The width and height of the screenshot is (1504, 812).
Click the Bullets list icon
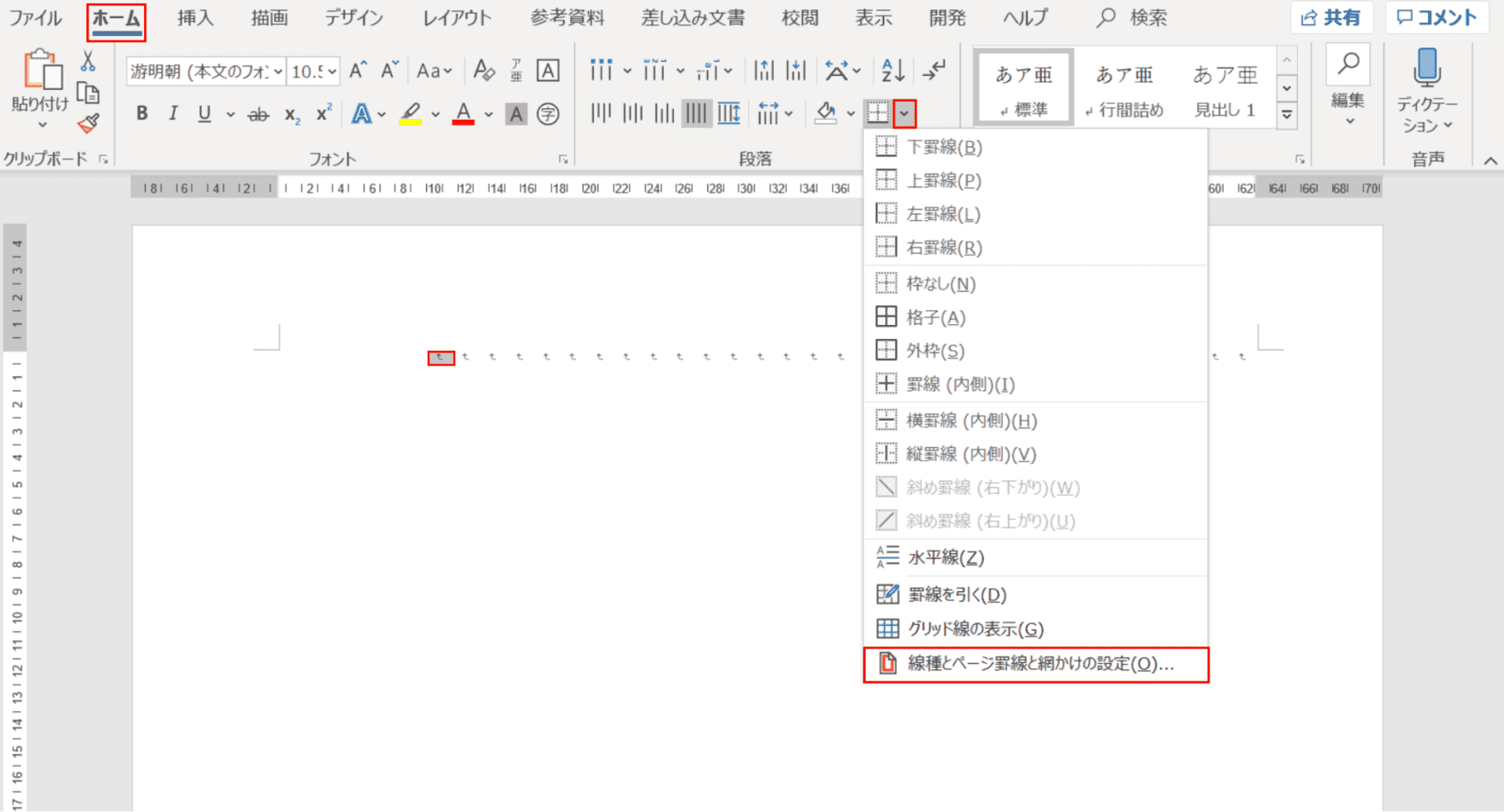point(602,70)
